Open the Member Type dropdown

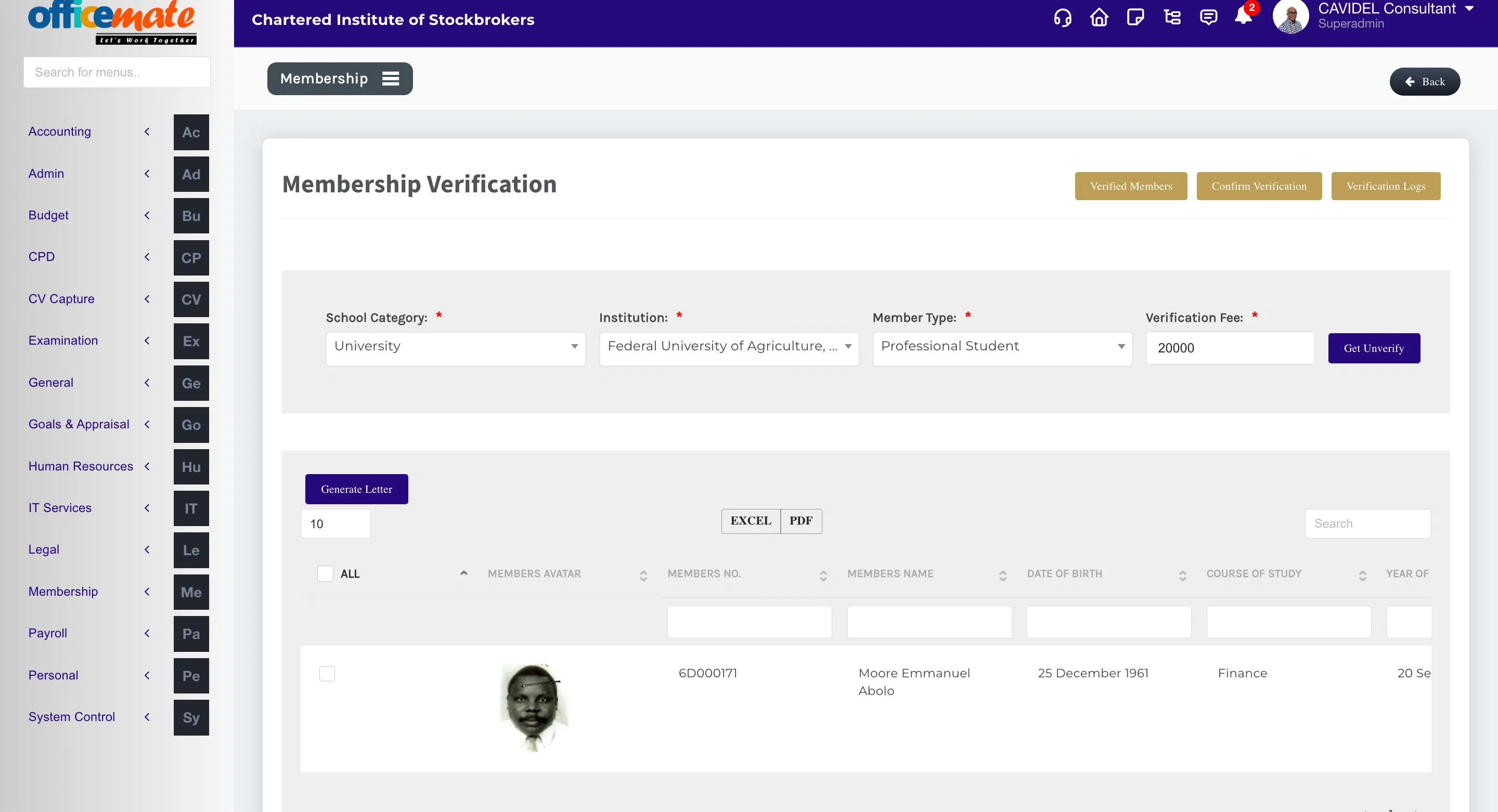pyautogui.click(x=1002, y=349)
